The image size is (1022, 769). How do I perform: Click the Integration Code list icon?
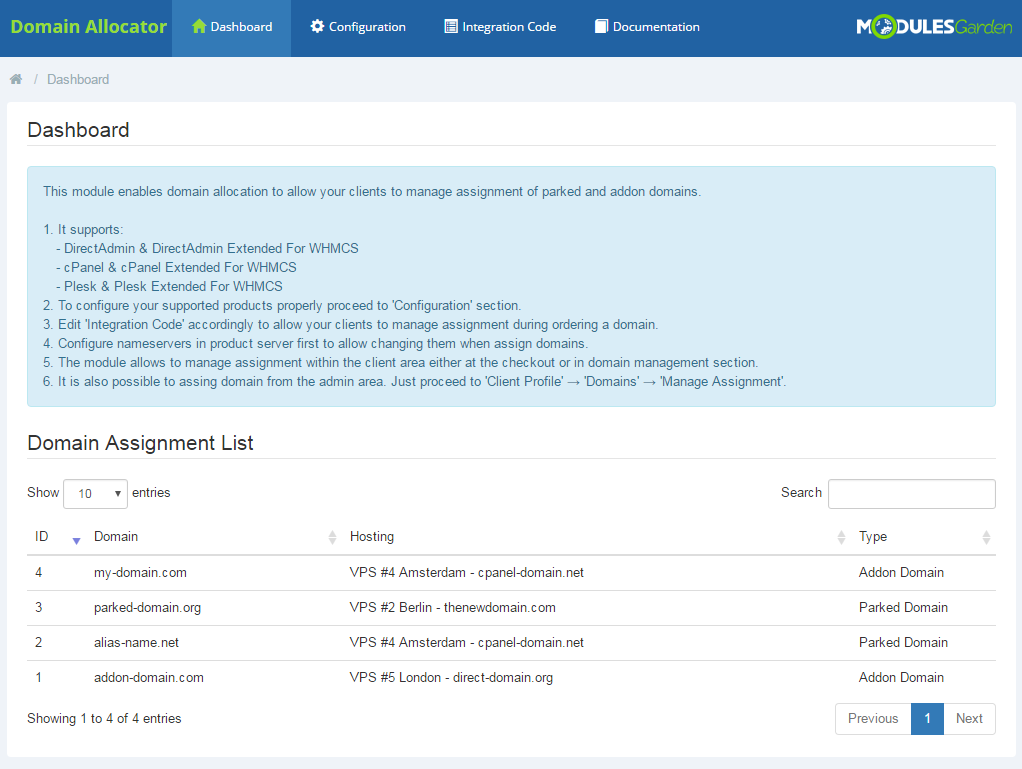pyautogui.click(x=449, y=27)
